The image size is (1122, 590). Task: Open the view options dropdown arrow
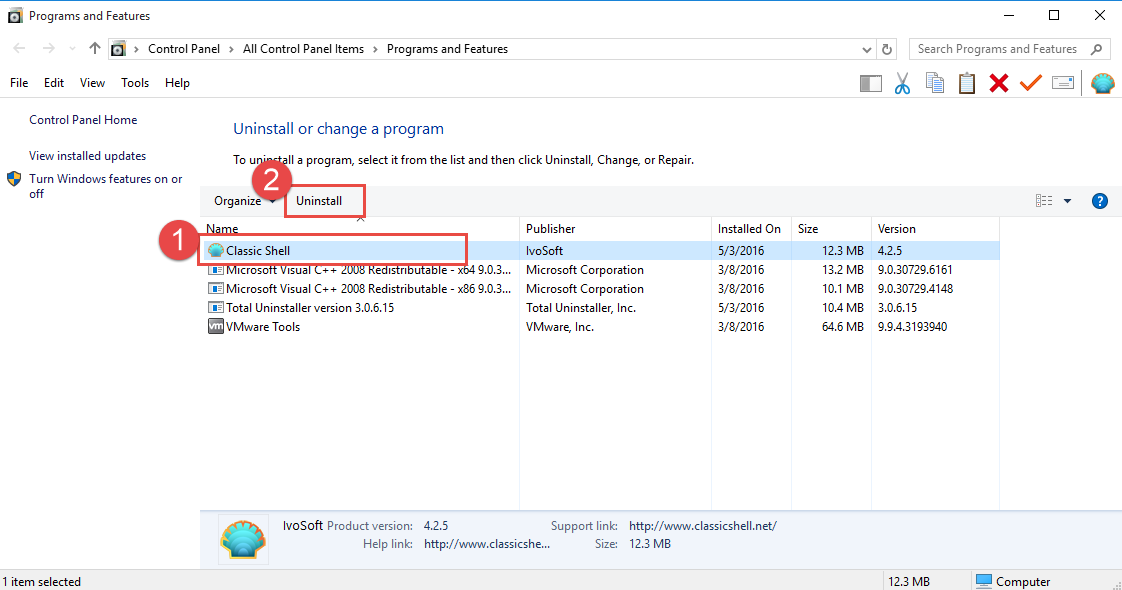pyautogui.click(x=1067, y=201)
